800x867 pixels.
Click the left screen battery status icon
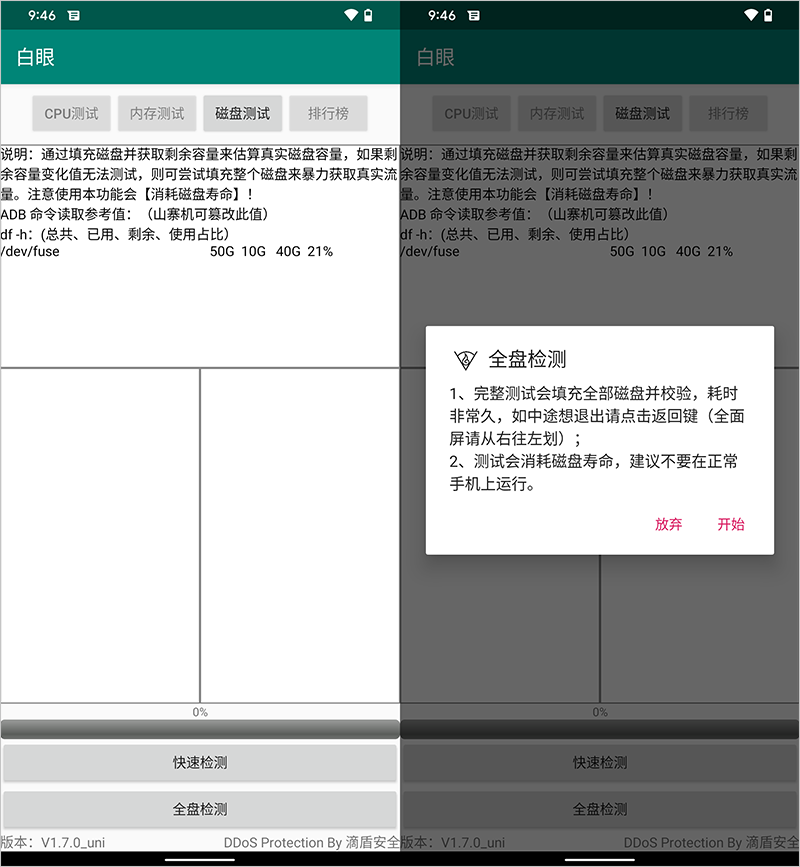point(368,15)
